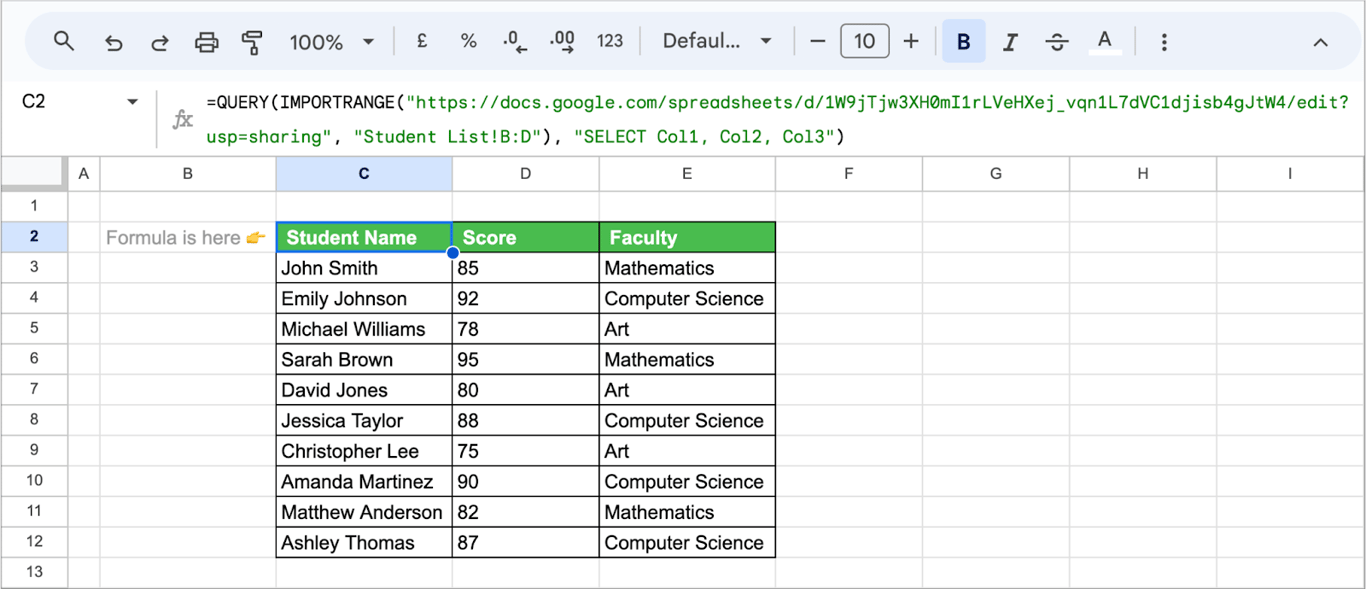
Task: Open the Default font dropdown
Action: click(717, 41)
